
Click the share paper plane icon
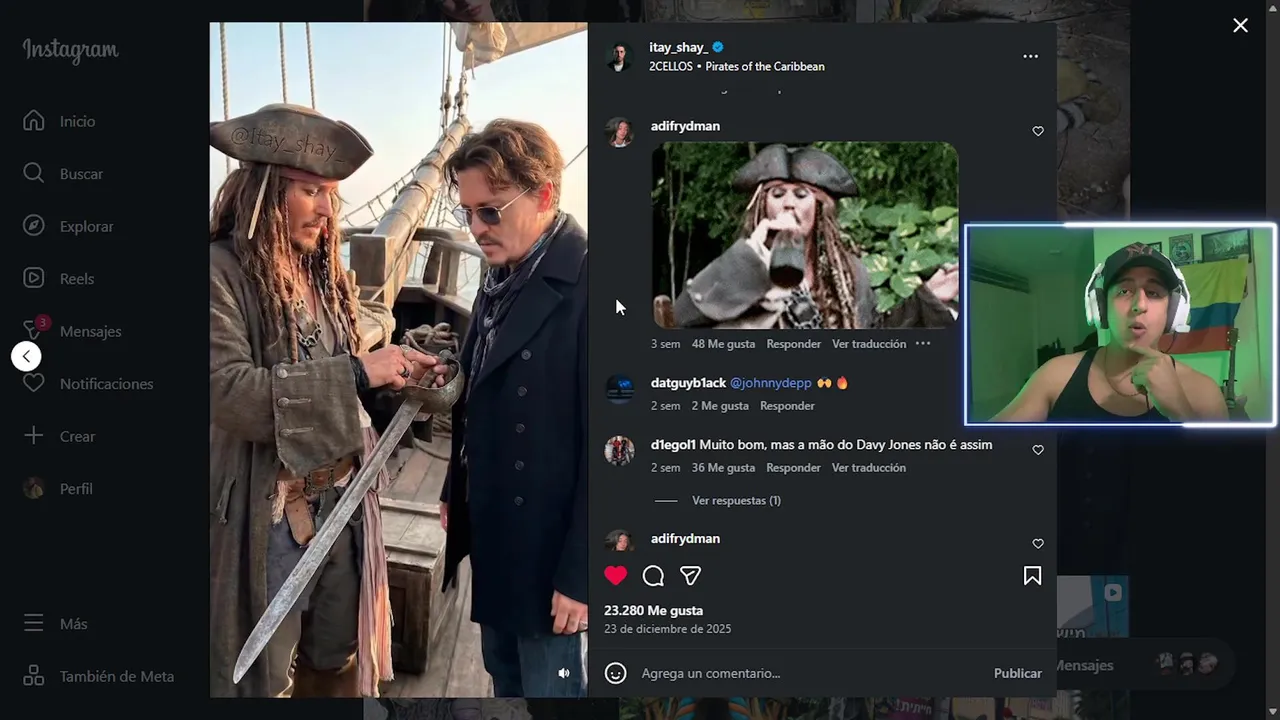690,576
